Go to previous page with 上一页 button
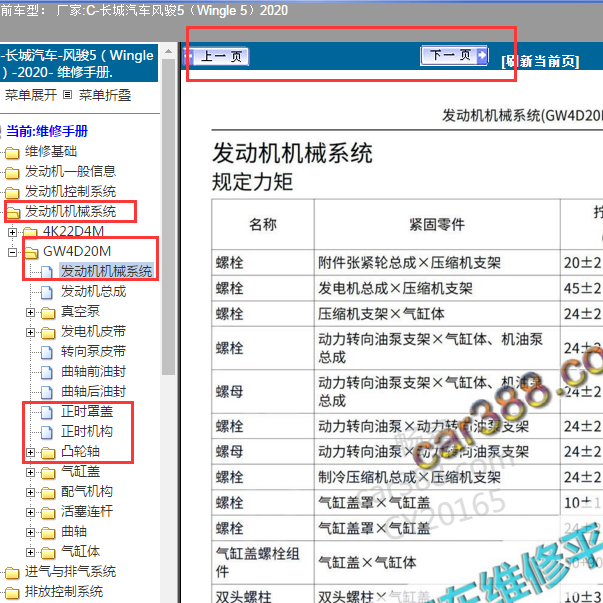 (x=216, y=57)
